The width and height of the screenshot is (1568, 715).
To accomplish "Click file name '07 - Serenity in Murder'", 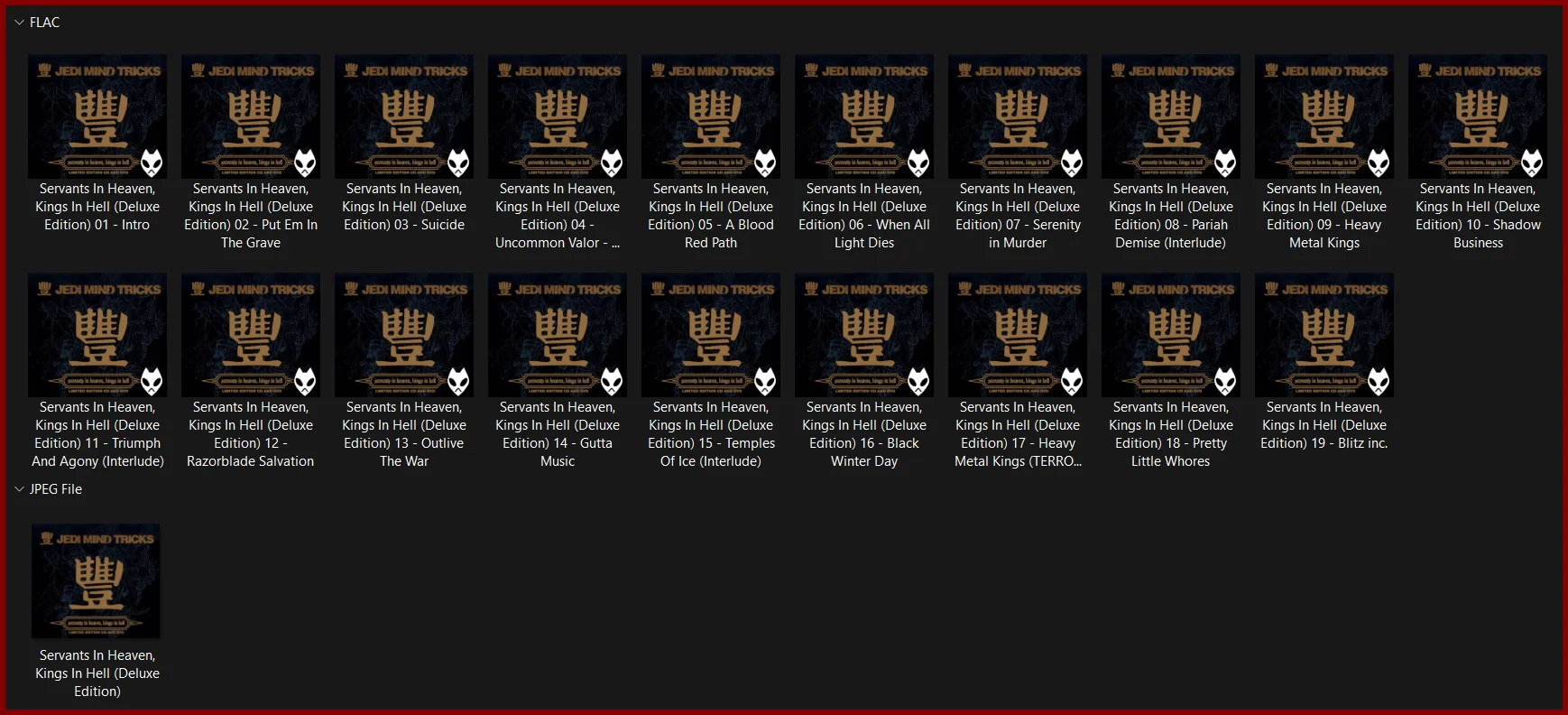I will click(x=1018, y=216).
